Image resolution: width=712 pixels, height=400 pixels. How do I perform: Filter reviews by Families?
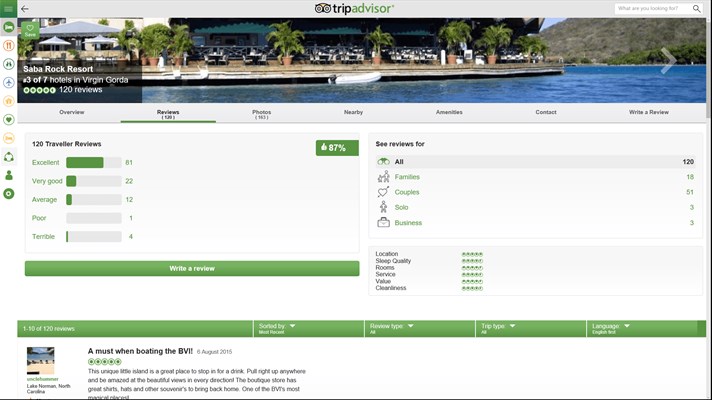point(536,177)
